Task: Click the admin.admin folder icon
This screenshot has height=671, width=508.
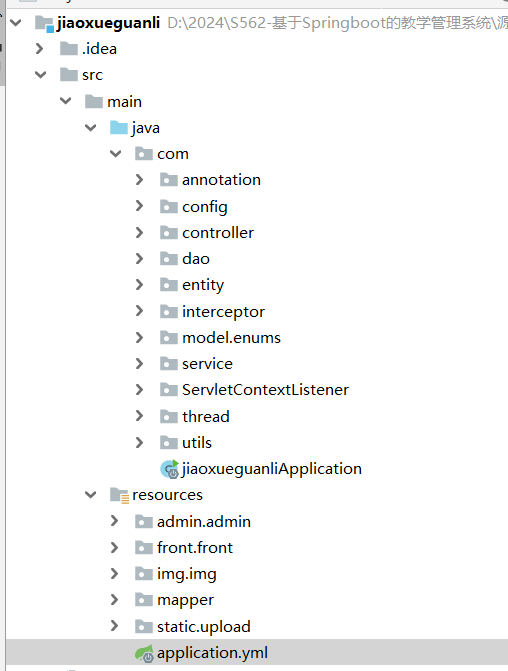Action: [x=144, y=522]
